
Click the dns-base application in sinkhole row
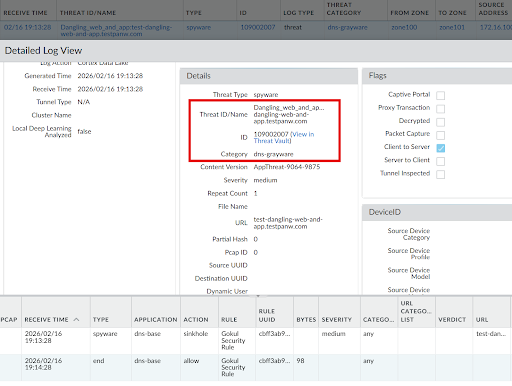pos(147,334)
